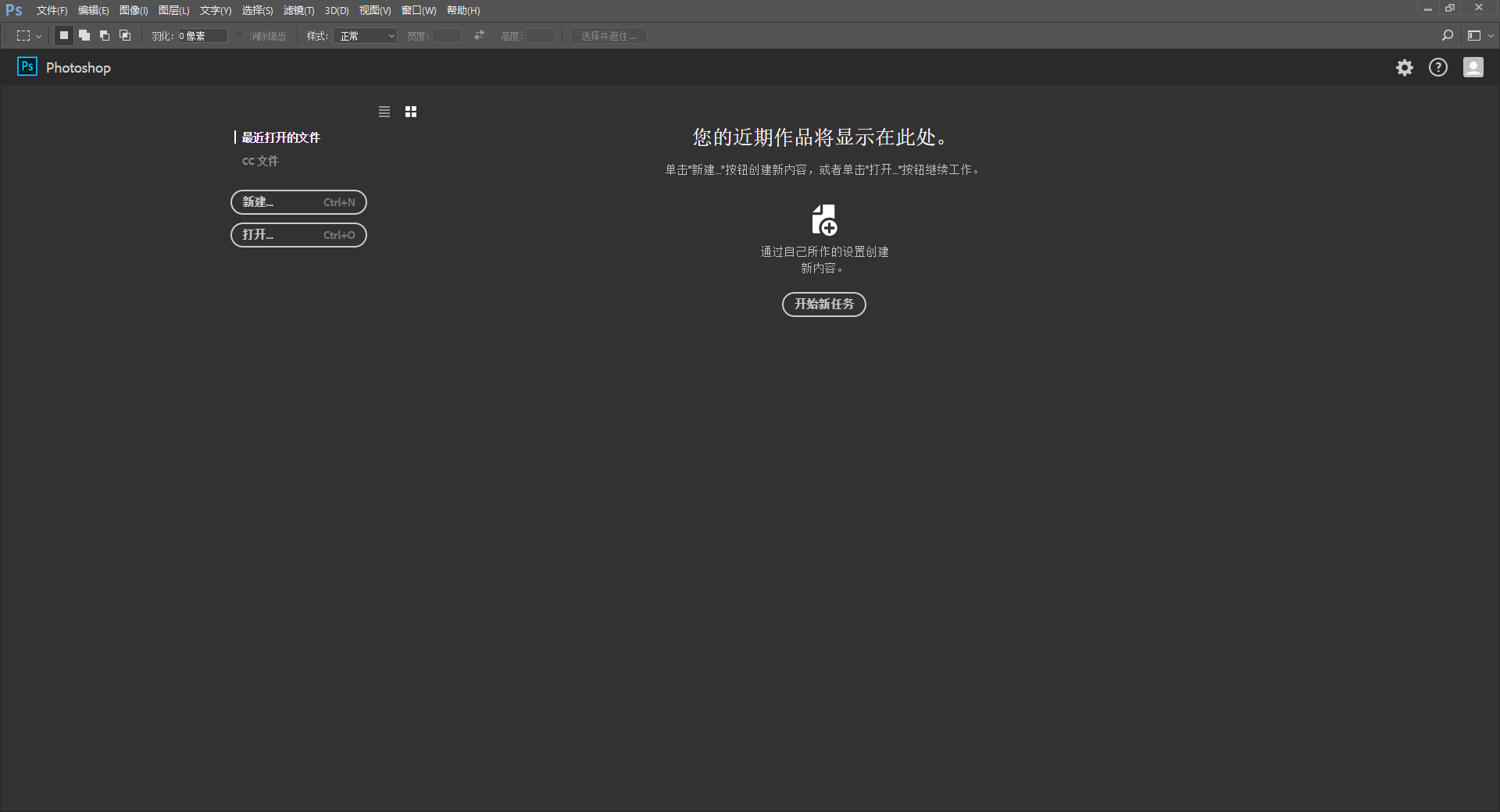Expand the marquee tool preset picker
This screenshot has height=812, width=1500.
click(x=29, y=36)
